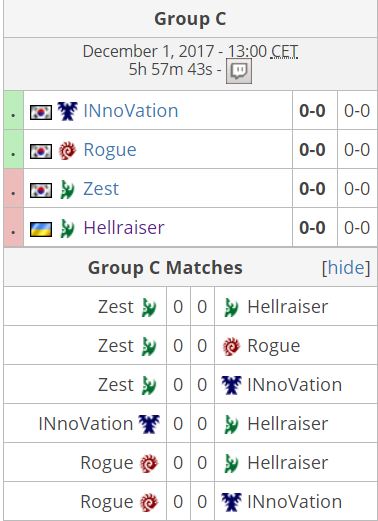Open the Rogue player link
Viewport: 378px width, 521px height.
[x=110, y=150]
